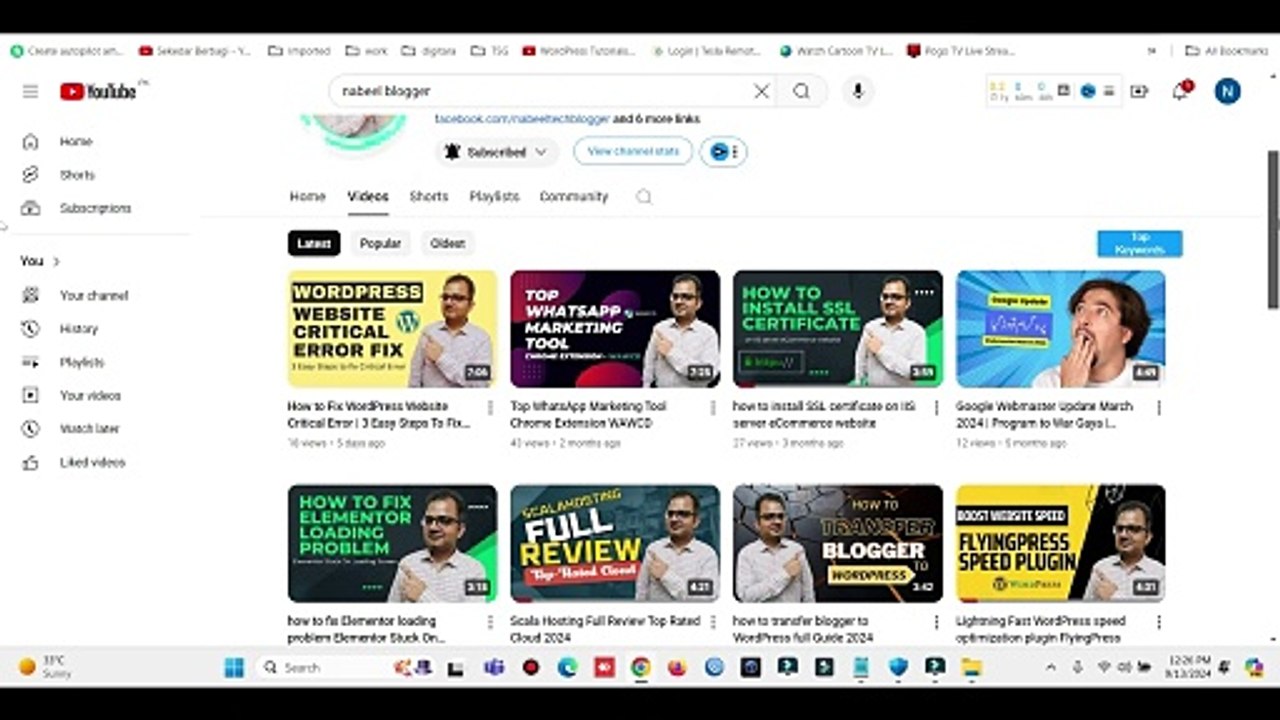This screenshot has width=1280, height=720.
Task: Open the WordPress Tutorials bookmark
Action: [578, 51]
